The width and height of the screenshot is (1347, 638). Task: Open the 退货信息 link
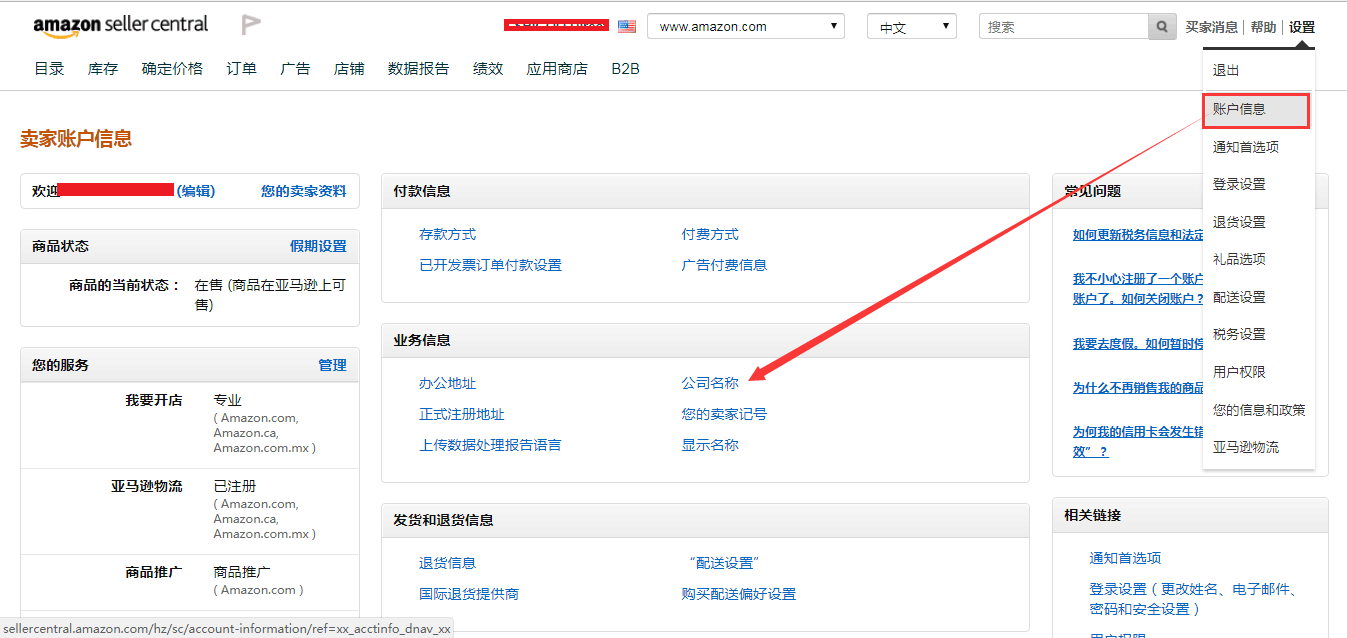tap(448, 563)
